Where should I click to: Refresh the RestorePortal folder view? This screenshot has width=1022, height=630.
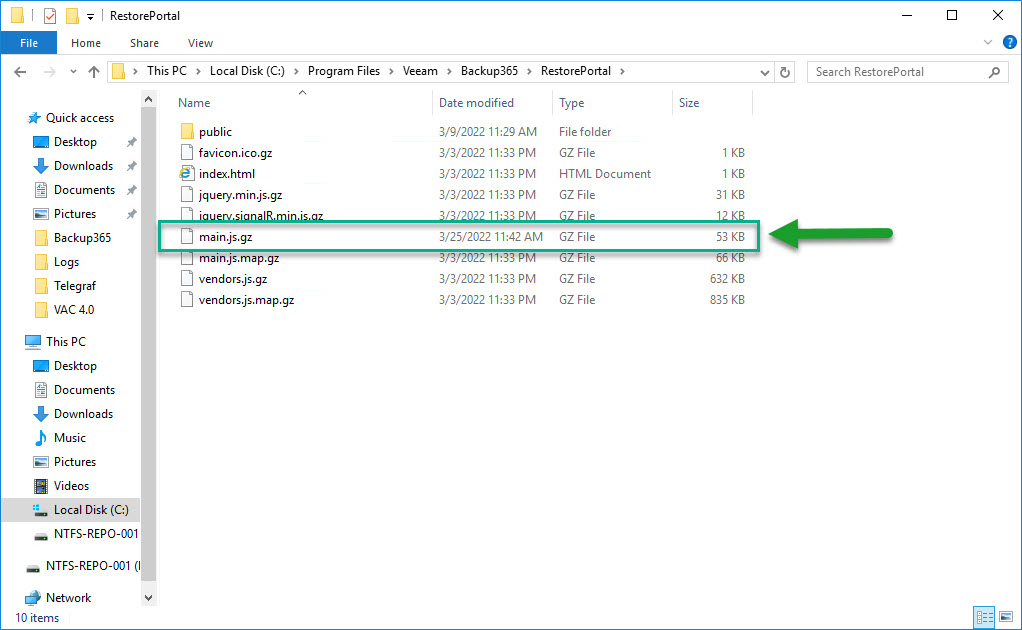pyautogui.click(x=785, y=72)
